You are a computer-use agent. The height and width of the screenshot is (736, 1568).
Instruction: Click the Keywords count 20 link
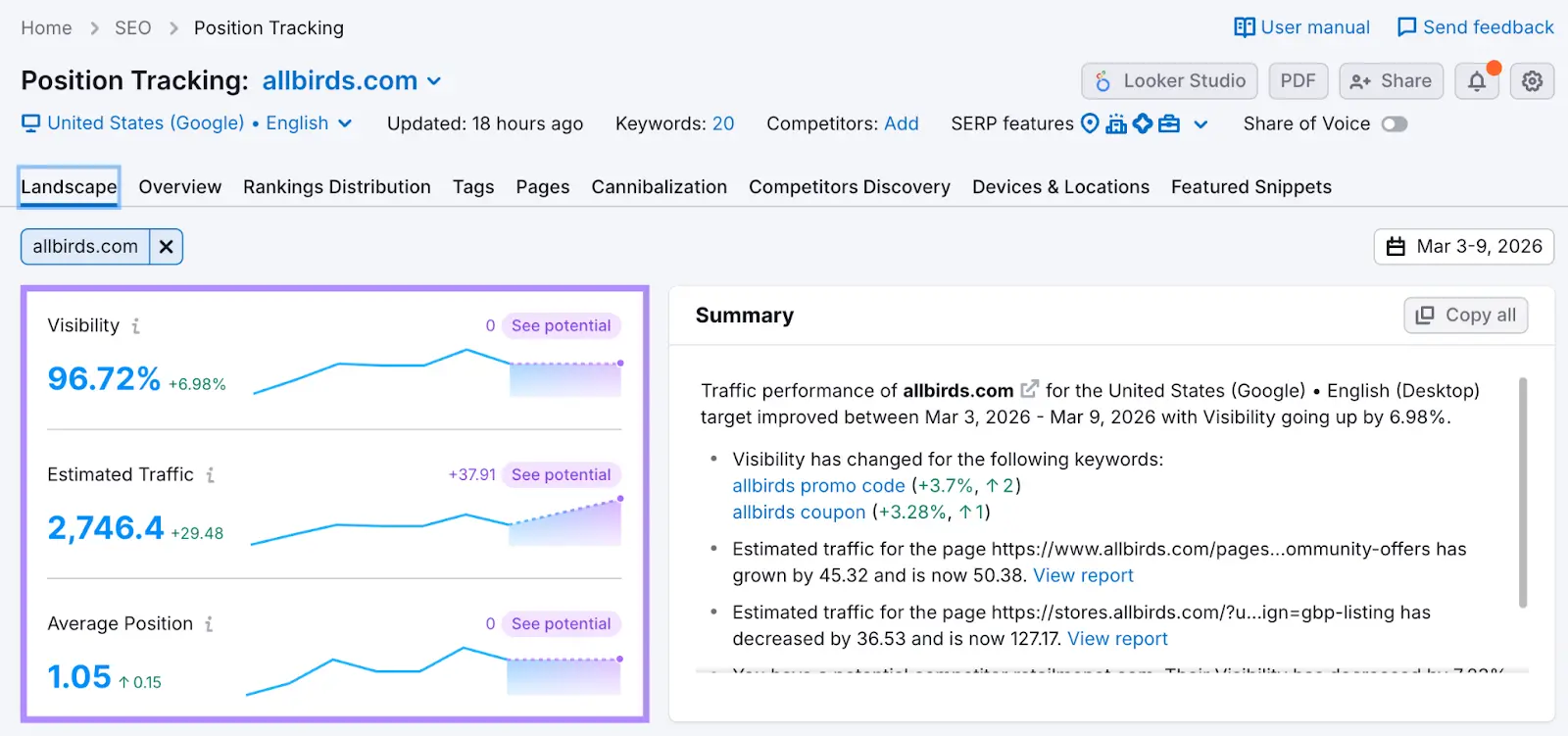pyautogui.click(x=723, y=123)
